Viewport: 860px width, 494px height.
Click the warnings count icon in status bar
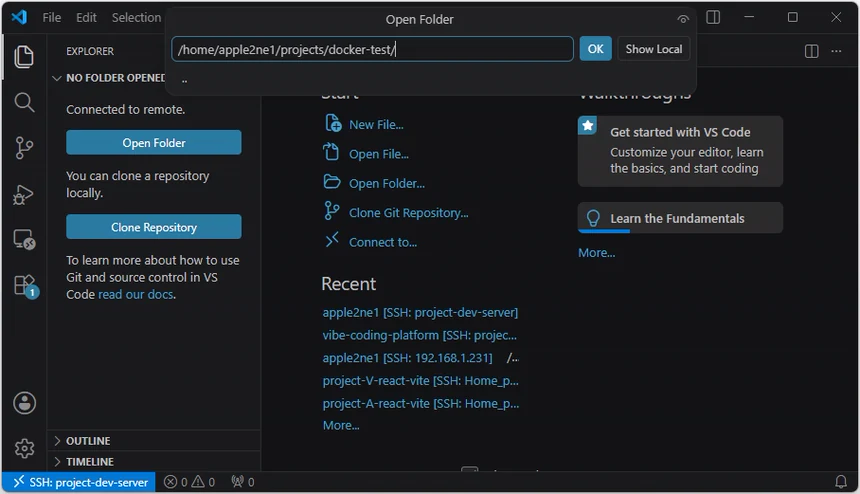click(x=197, y=482)
